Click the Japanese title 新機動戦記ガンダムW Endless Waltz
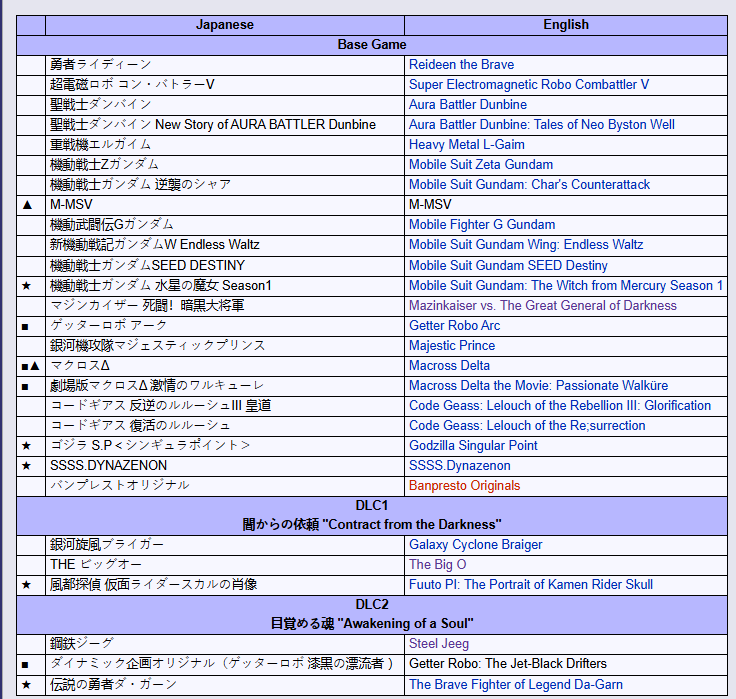Image resolution: width=736 pixels, height=699 pixels. [x=155, y=245]
